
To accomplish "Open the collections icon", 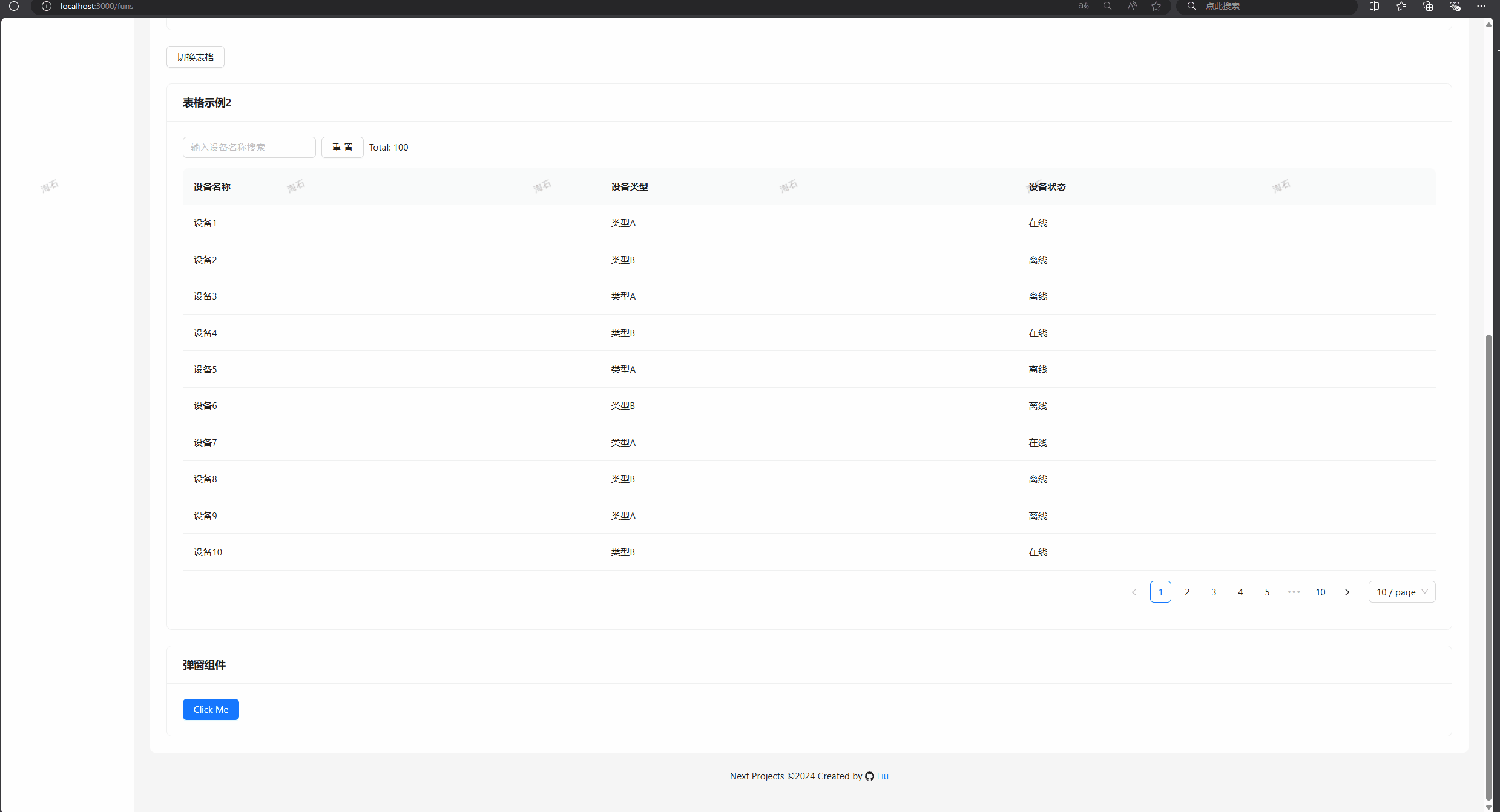I will tap(1428, 6).
